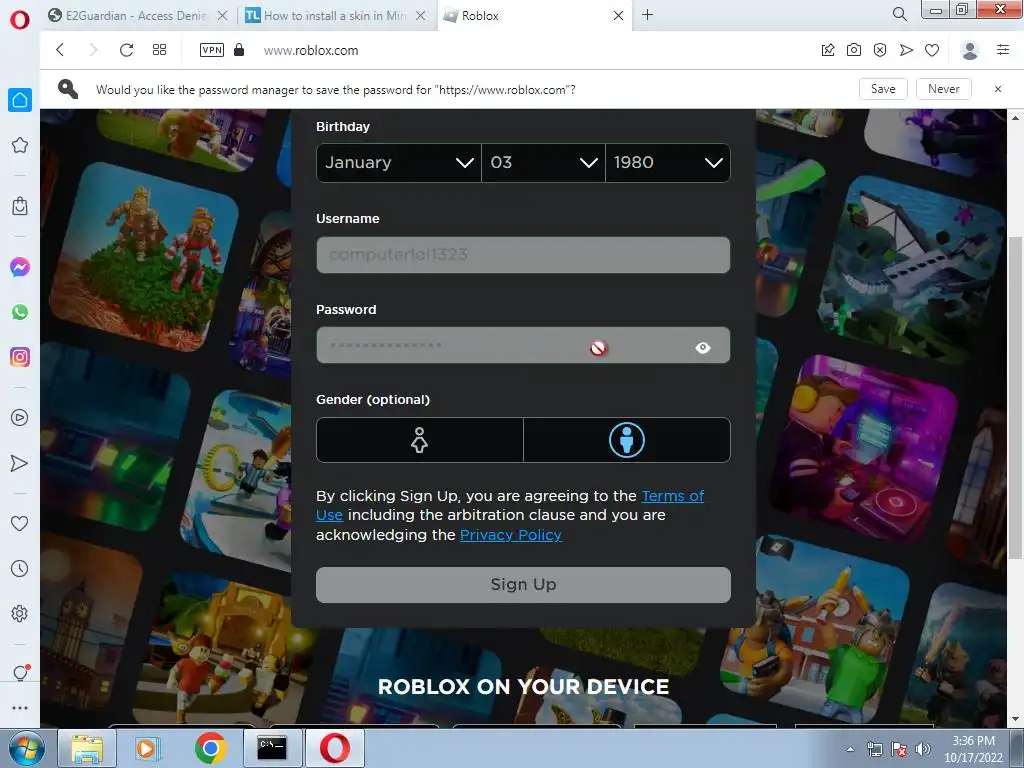Expand the birthday day dropdown showing 03
This screenshot has width=1024, height=768.
[543, 163]
